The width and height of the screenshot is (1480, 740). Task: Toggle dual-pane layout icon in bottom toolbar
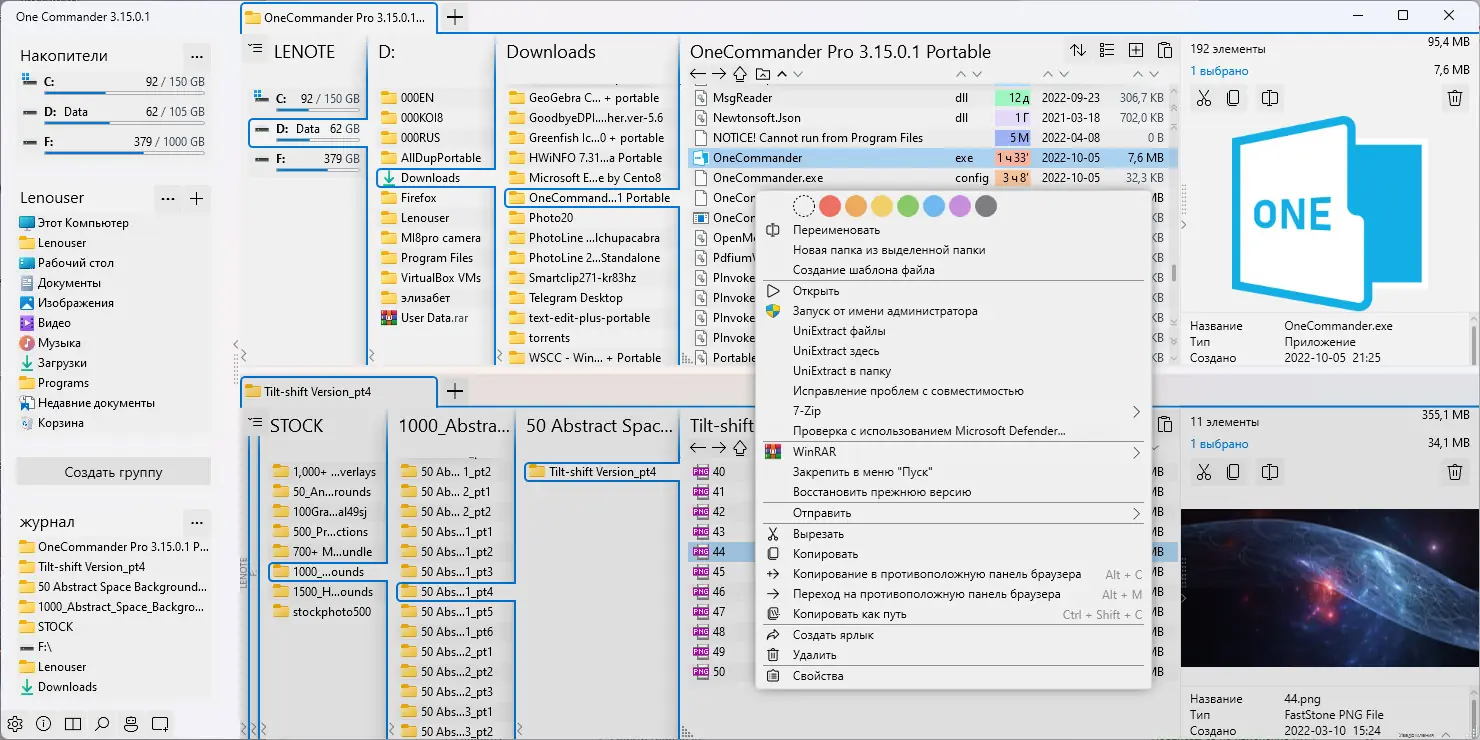click(73, 723)
